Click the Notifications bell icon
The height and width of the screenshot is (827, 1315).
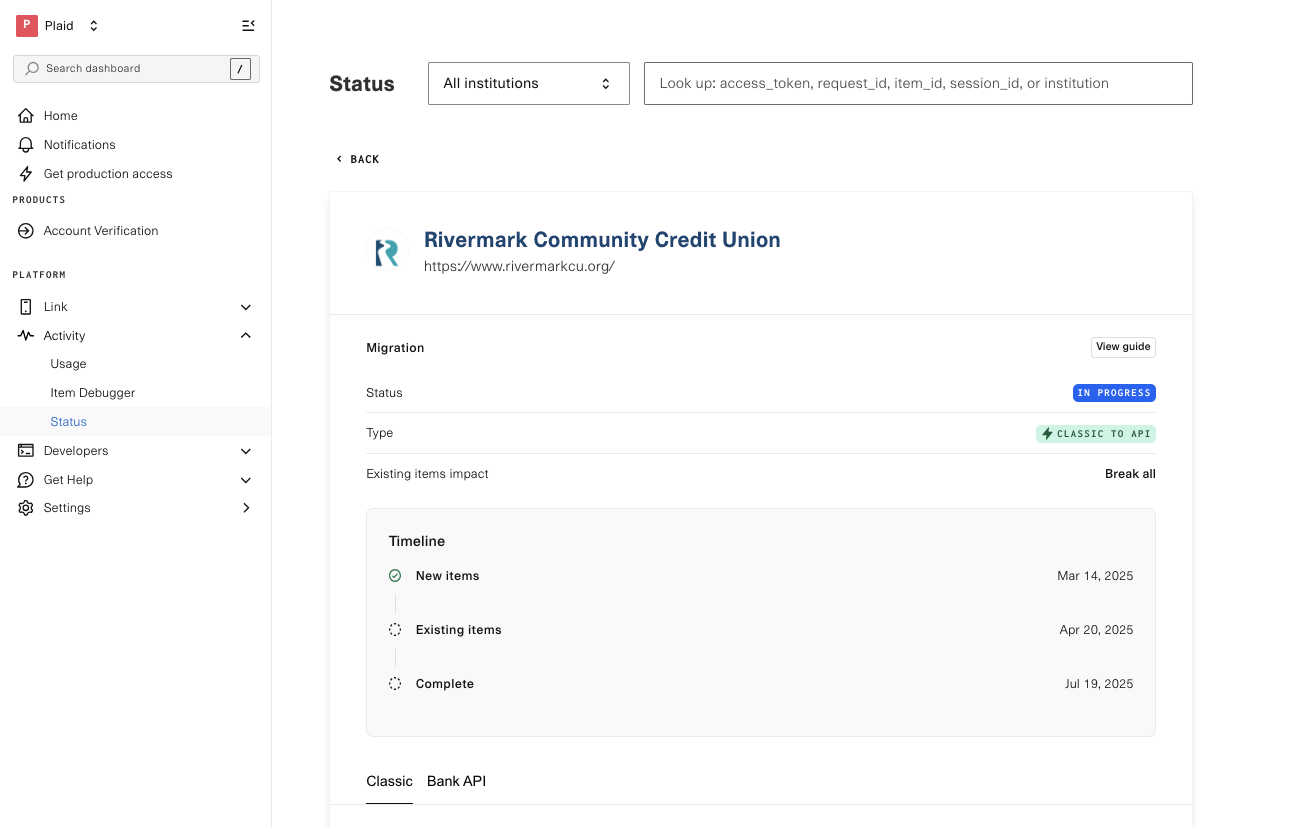(x=26, y=145)
